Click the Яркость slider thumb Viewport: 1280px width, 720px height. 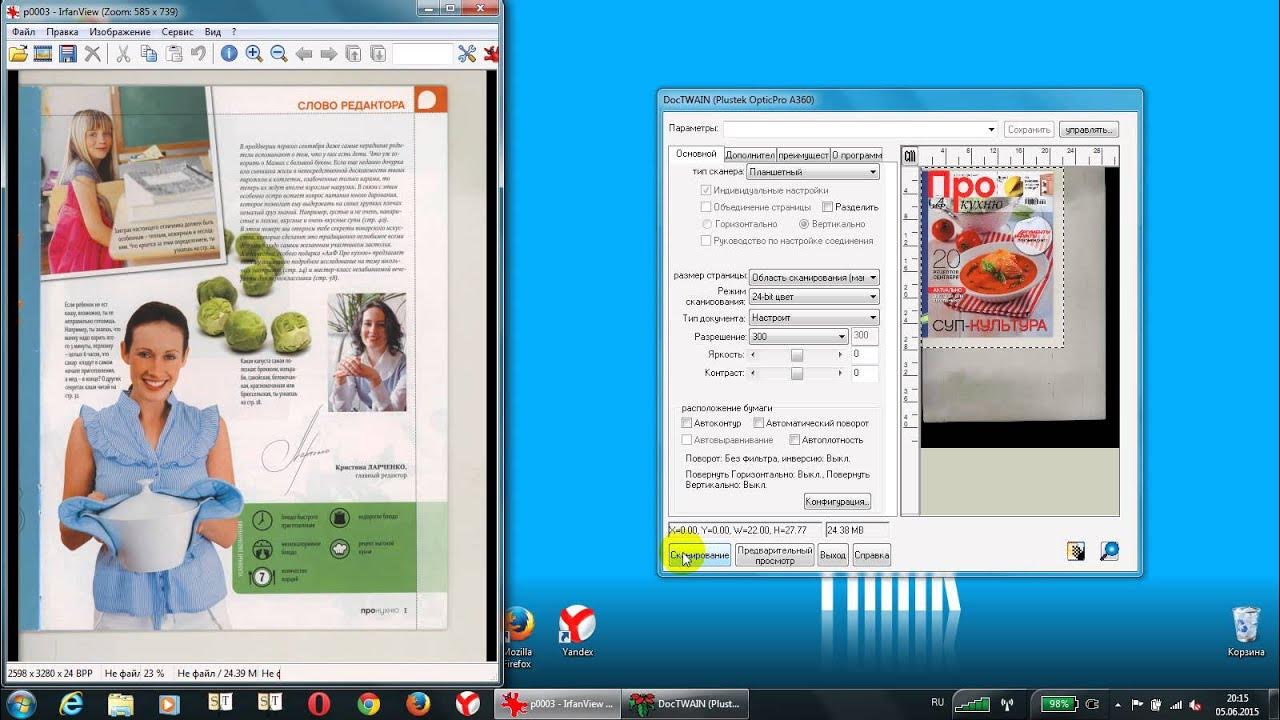tap(797, 355)
